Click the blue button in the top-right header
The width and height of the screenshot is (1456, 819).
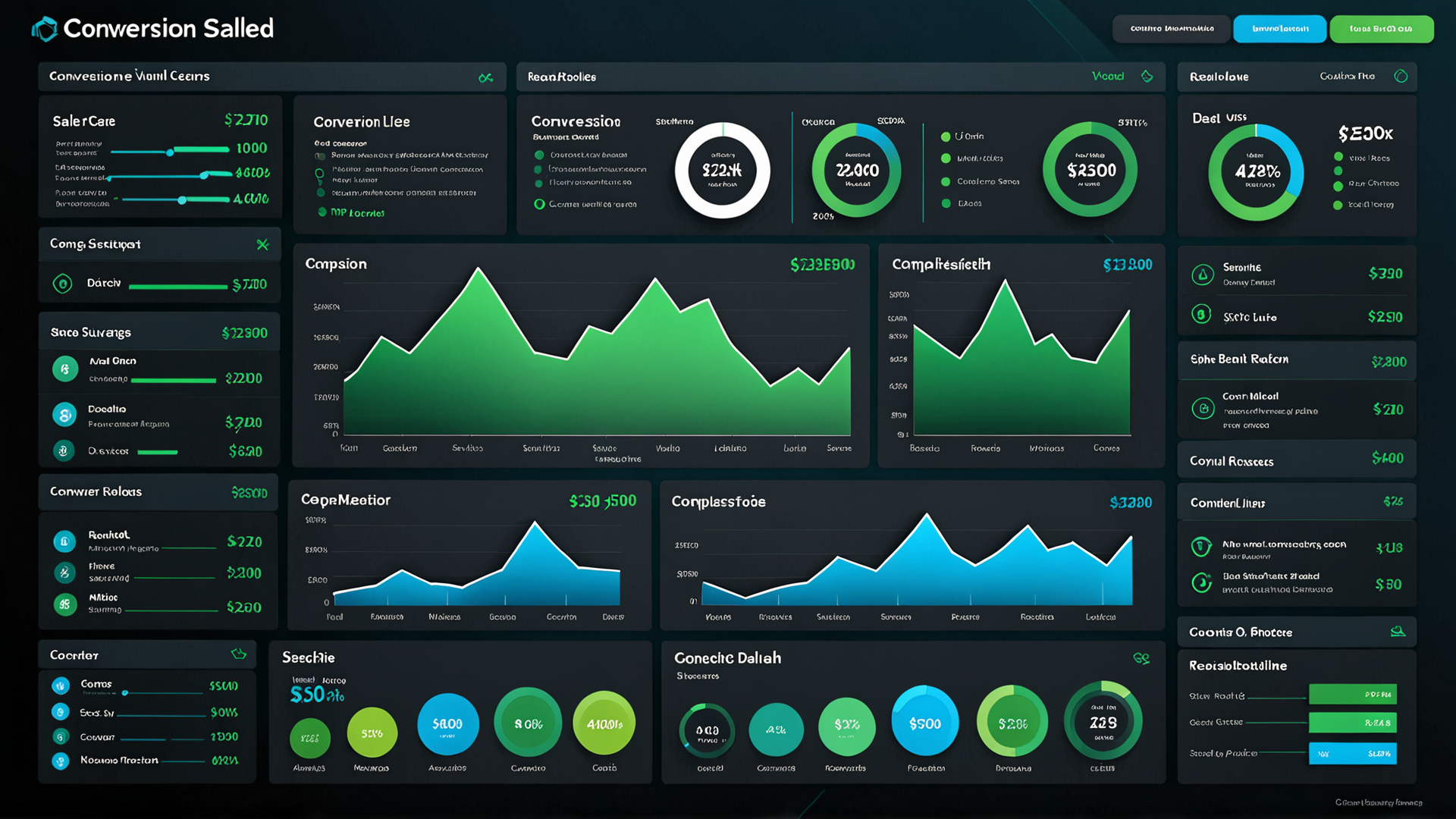(1279, 29)
